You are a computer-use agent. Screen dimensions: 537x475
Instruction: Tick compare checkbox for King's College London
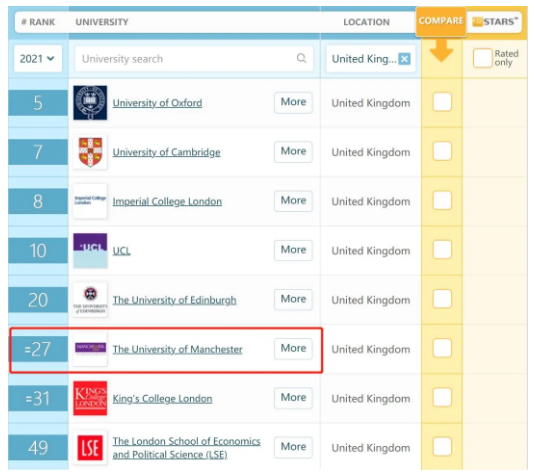[442, 397]
